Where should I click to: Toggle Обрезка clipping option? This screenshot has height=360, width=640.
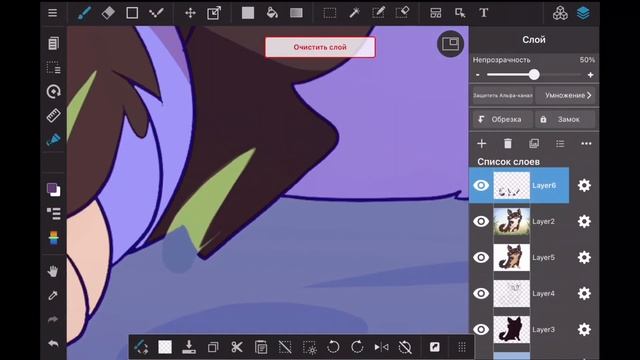[502, 119]
